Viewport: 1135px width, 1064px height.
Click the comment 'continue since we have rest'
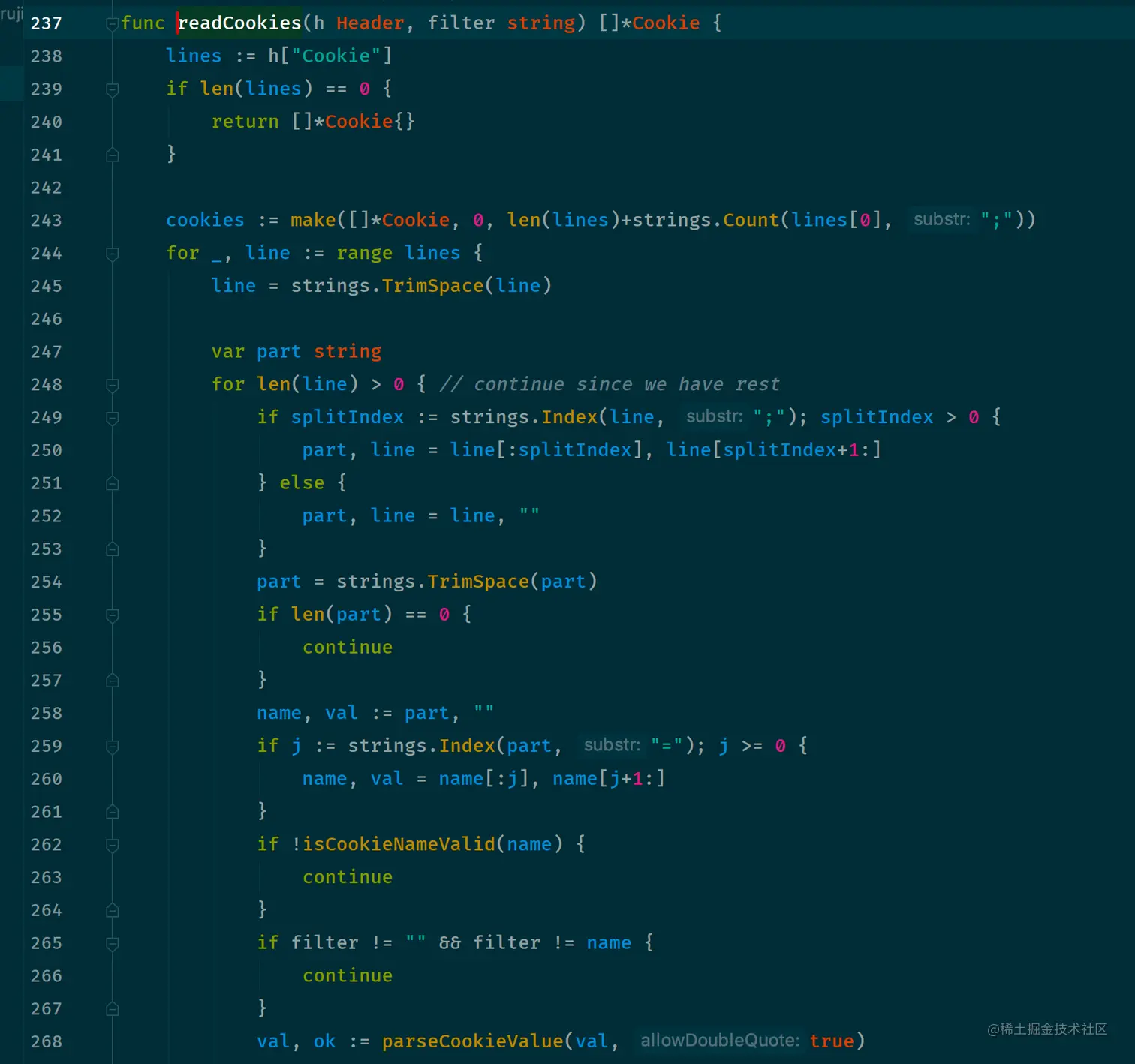pyautogui.click(x=610, y=385)
